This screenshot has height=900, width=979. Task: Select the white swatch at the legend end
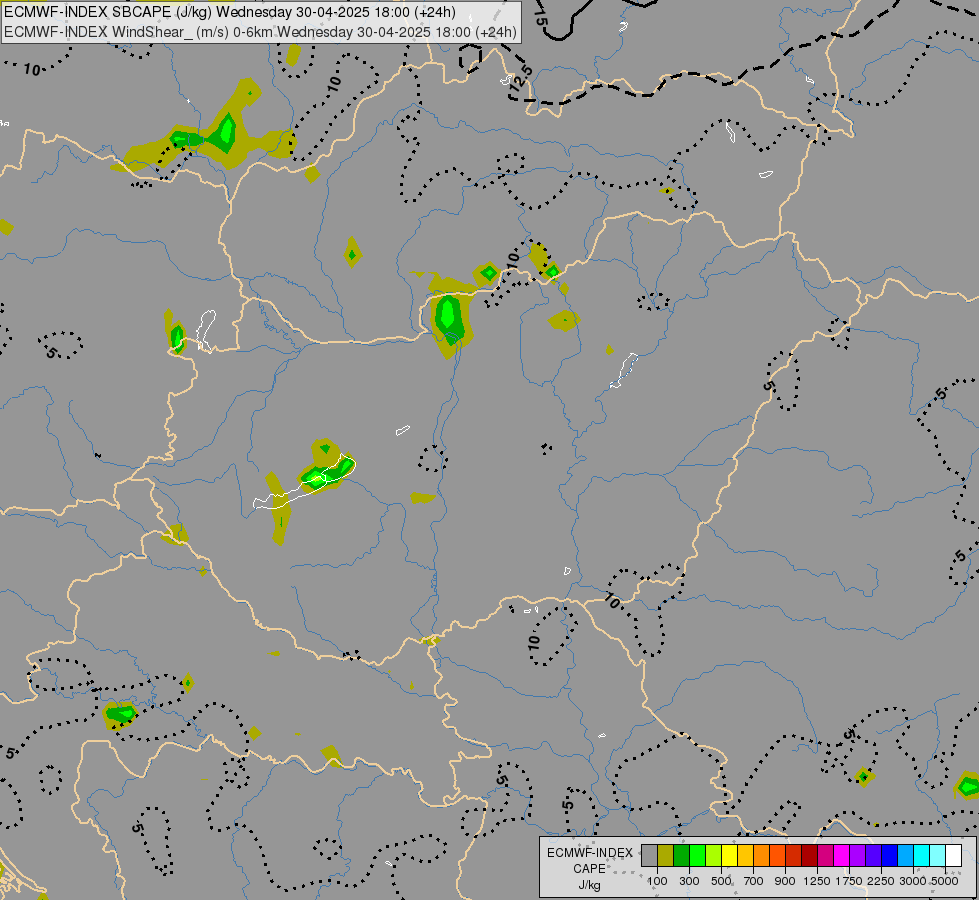tap(953, 856)
